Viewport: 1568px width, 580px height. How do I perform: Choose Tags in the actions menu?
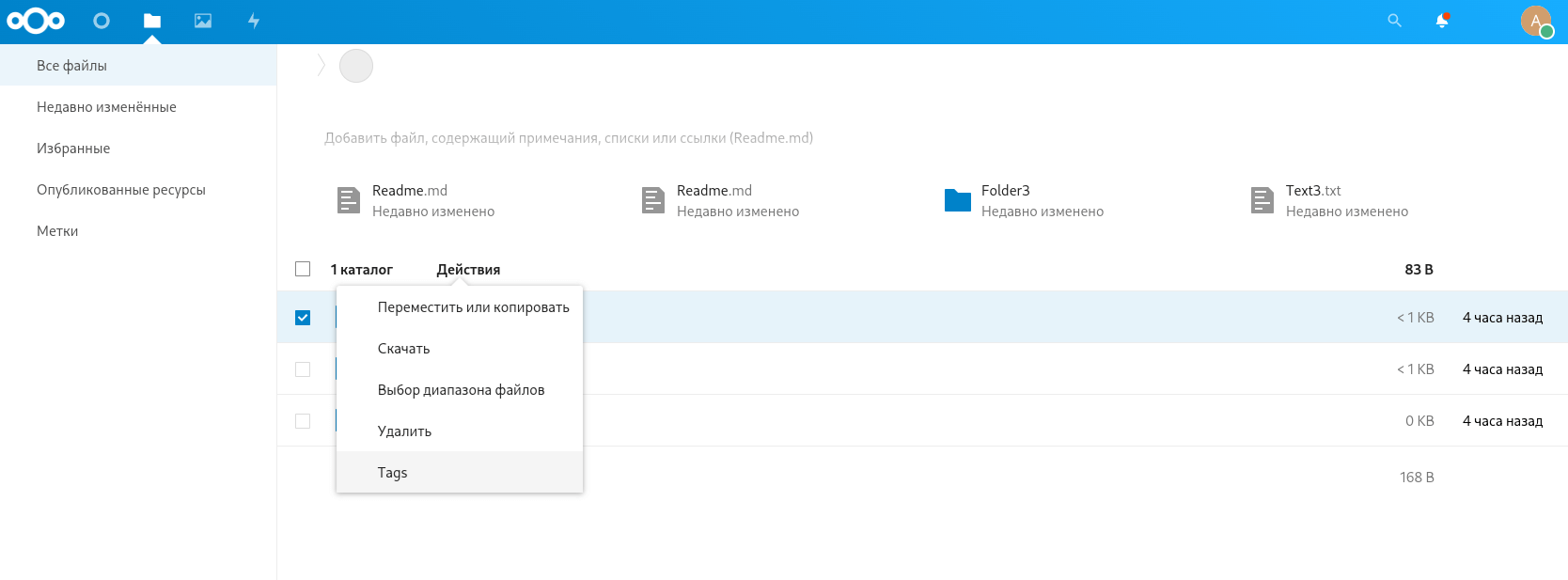(x=392, y=473)
